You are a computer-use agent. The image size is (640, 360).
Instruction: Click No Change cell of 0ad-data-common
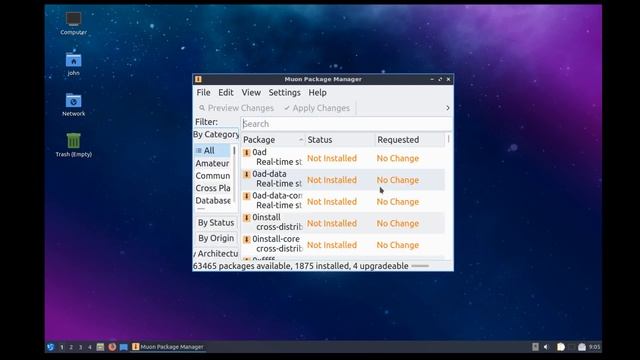(398, 202)
